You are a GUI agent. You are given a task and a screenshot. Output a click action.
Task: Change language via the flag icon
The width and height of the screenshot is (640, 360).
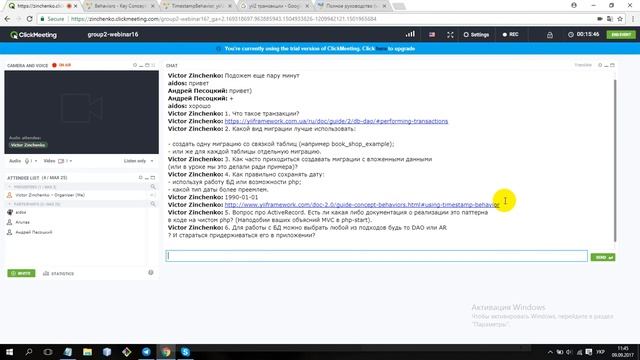coord(432,35)
